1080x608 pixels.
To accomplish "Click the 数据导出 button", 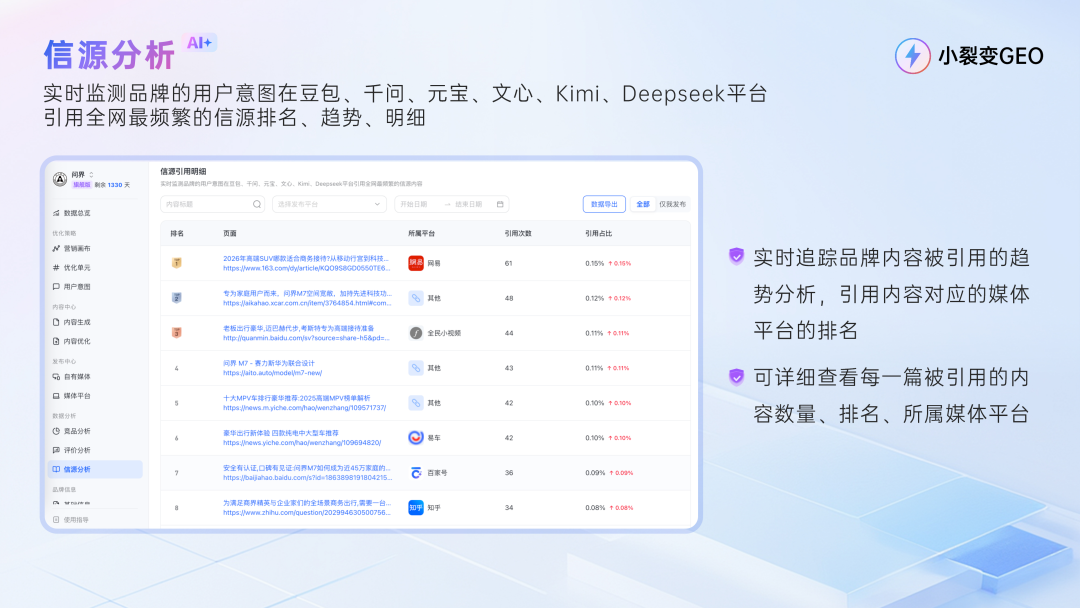I will click(x=604, y=205).
